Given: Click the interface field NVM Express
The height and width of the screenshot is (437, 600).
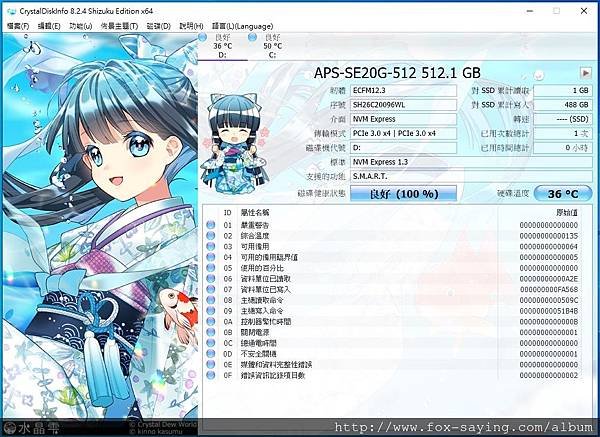Looking at the screenshot, I should click(404, 119).
